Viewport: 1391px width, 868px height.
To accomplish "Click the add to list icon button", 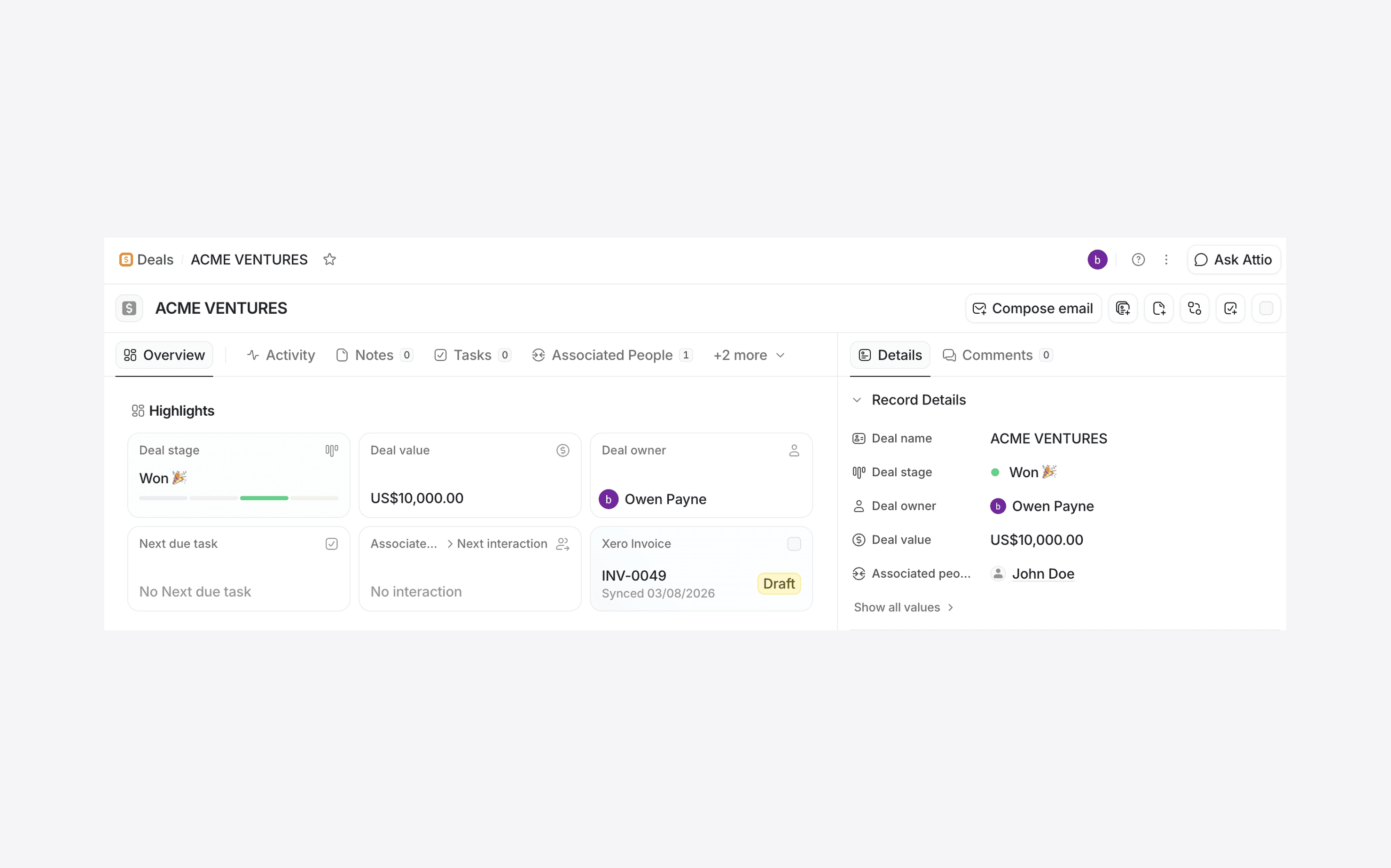I will coord(1122,308).
